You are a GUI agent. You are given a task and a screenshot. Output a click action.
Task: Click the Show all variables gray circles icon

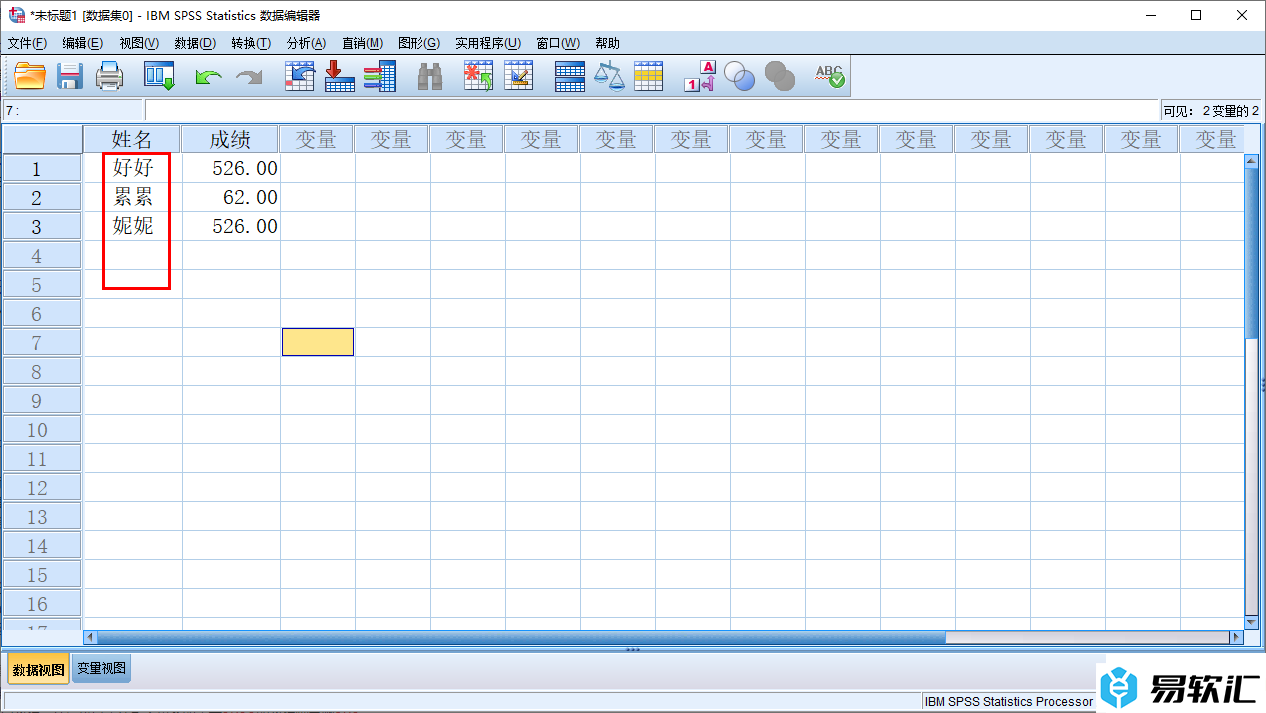click(x=779, y=76)
